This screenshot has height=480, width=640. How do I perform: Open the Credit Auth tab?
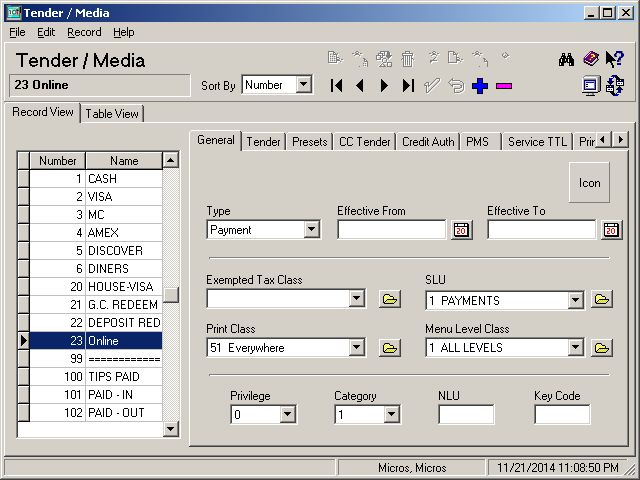428,142
